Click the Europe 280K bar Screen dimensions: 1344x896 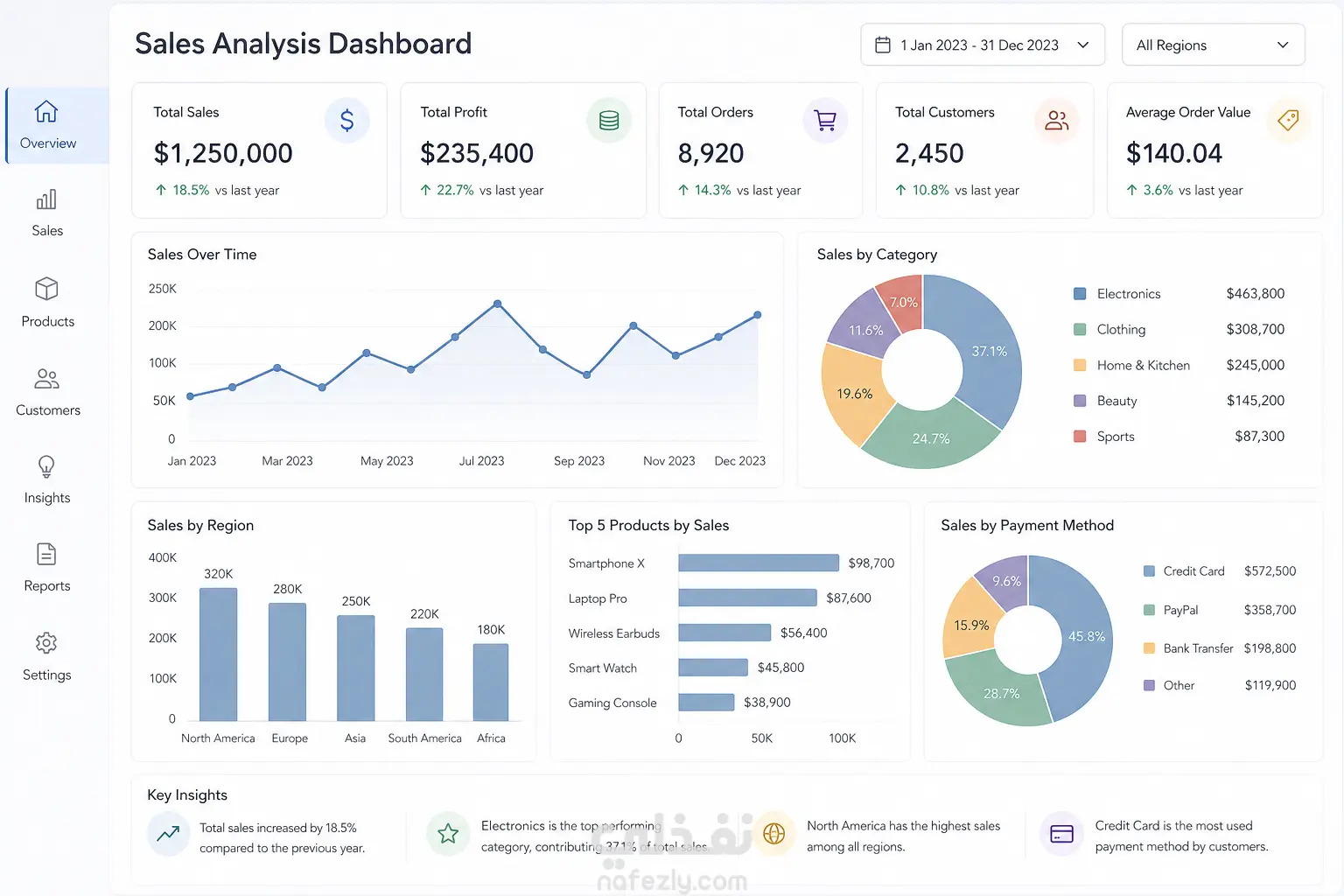(x=287, y=662)
